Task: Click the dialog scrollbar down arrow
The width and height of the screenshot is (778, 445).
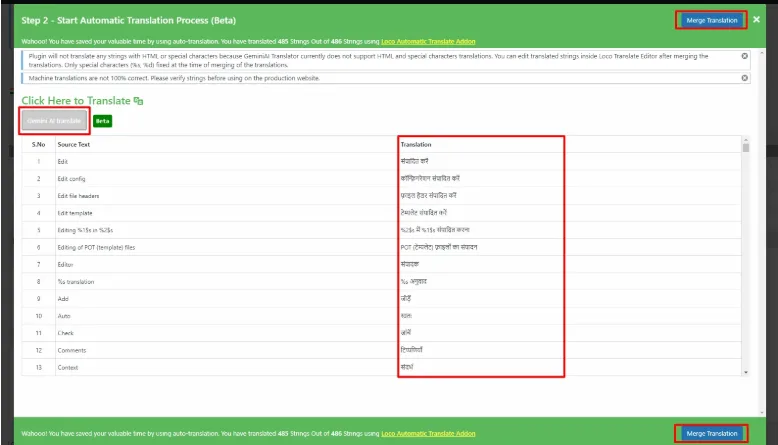Action: 762,413
